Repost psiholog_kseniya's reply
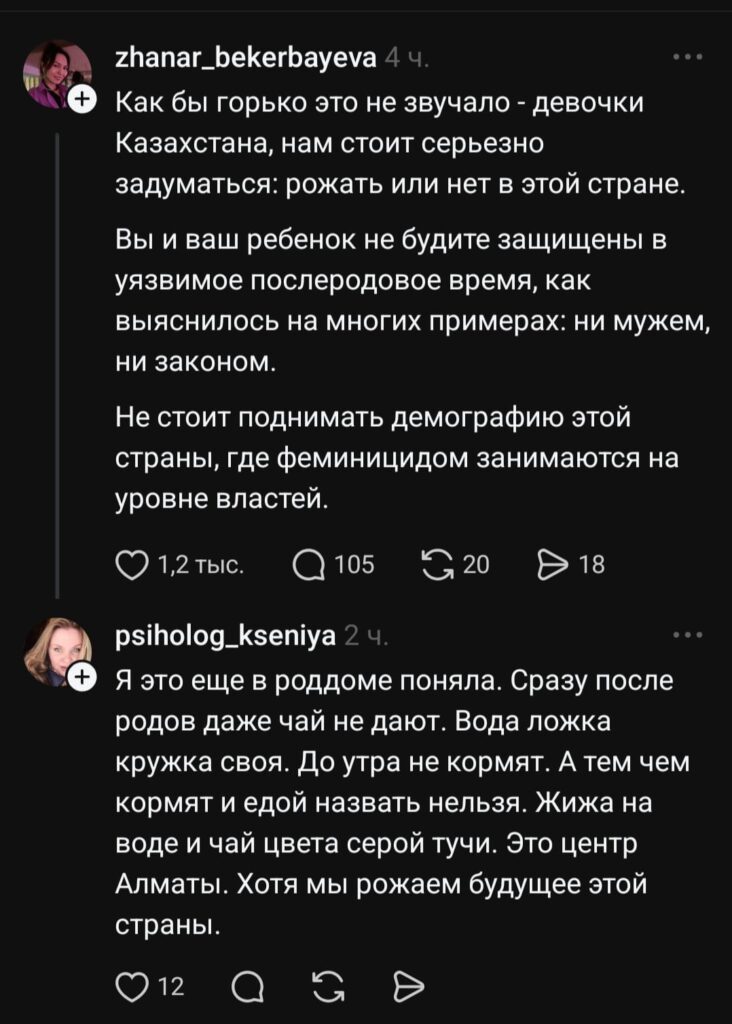Viewport: 732px width, 1024px height. coord(326,988)
